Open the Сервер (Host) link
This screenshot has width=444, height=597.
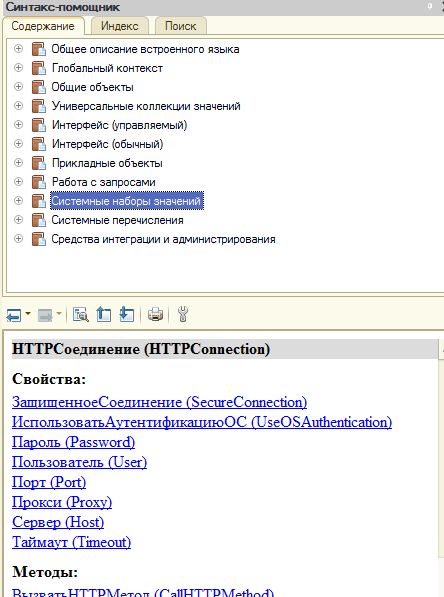(x=58, y=522)
